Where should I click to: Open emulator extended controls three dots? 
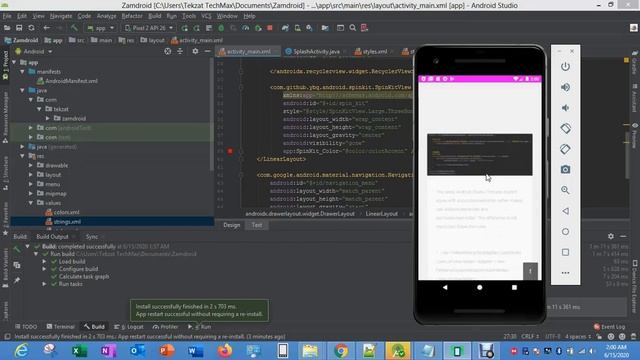[565, 273]
